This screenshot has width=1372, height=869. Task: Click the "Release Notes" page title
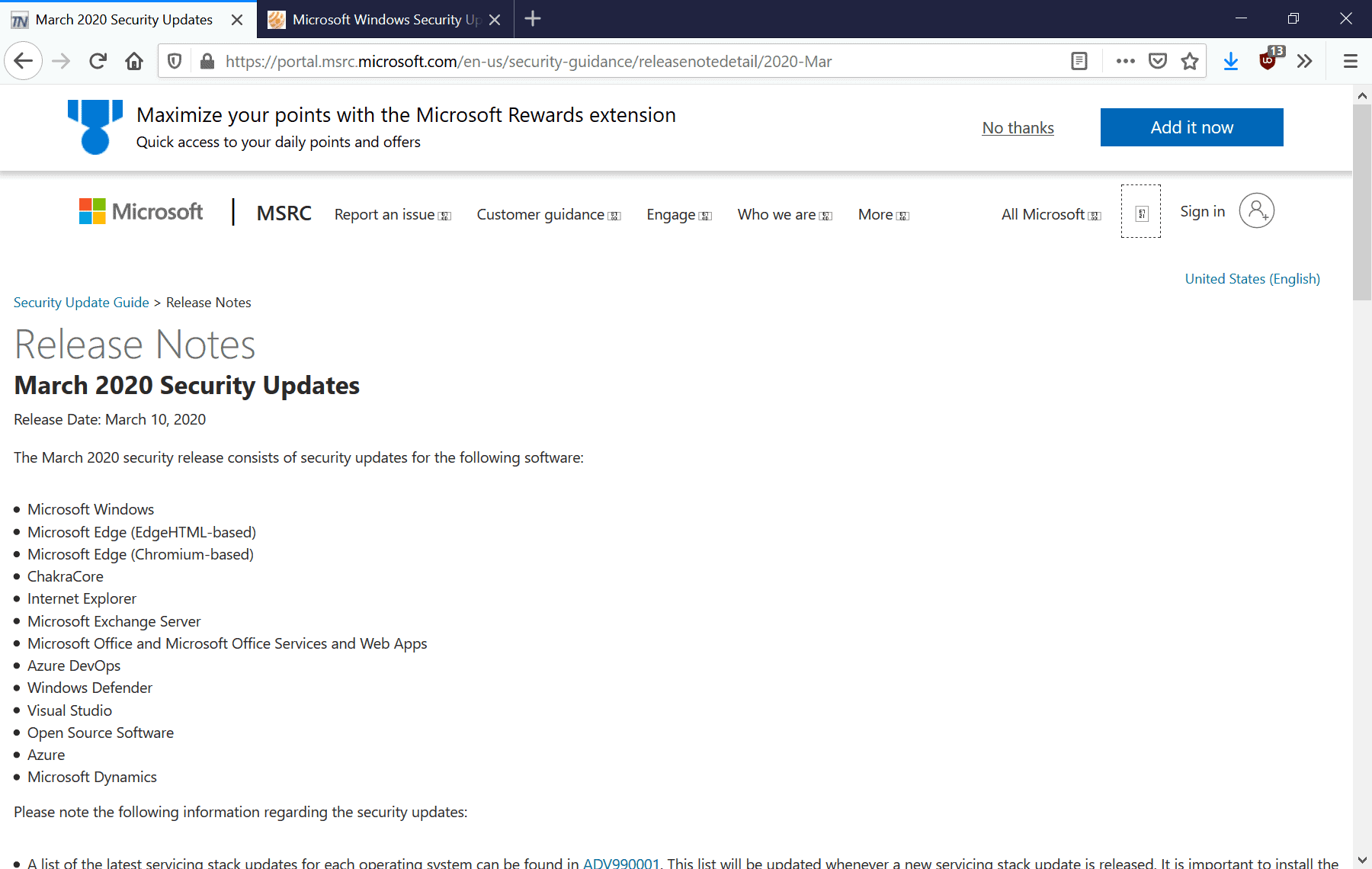[x=135, y=345]
